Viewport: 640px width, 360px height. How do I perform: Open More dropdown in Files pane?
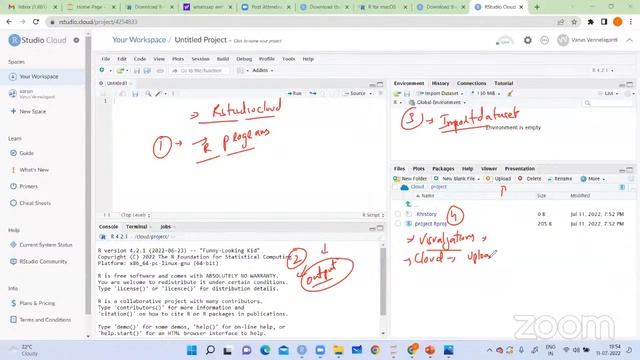click(593, 179)
